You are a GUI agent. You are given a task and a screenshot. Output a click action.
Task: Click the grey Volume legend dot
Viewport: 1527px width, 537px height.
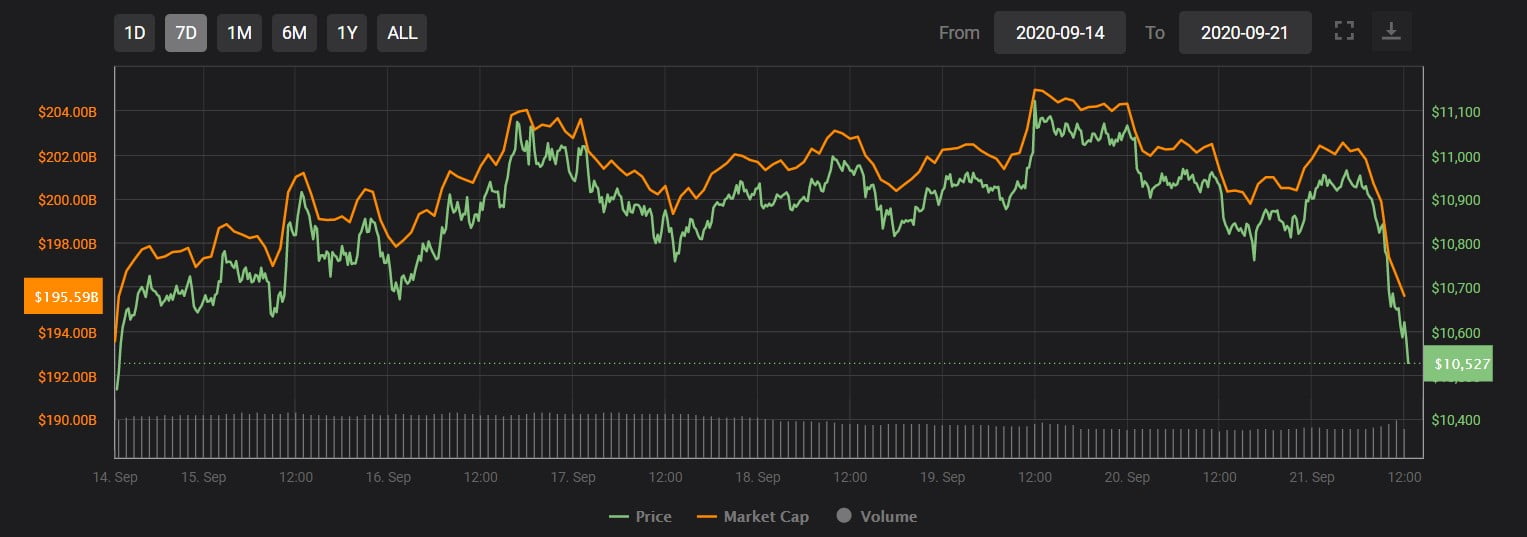(844, 517)
